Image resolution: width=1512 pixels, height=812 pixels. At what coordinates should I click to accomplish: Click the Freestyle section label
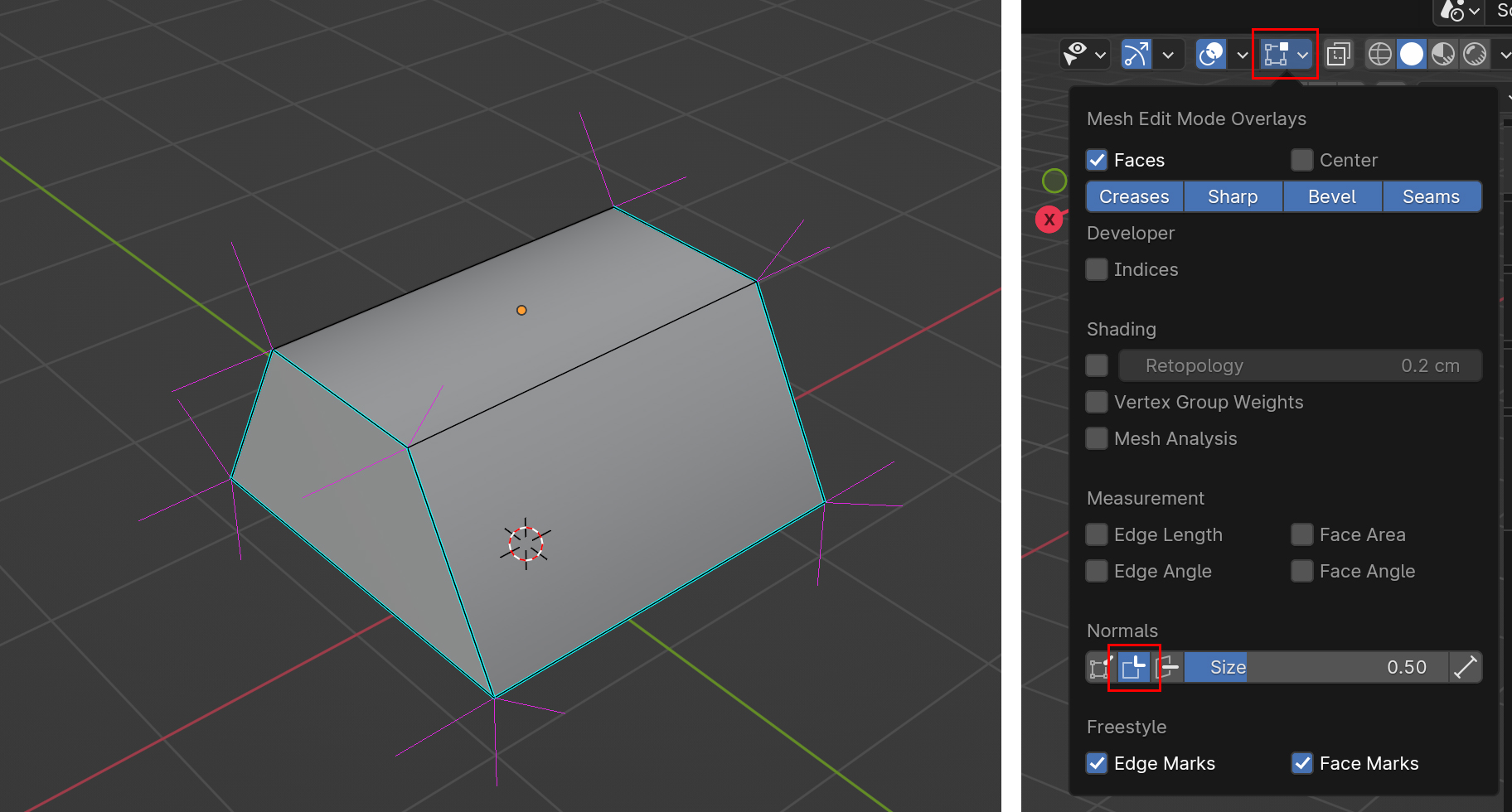click(x=1127, y=727)
